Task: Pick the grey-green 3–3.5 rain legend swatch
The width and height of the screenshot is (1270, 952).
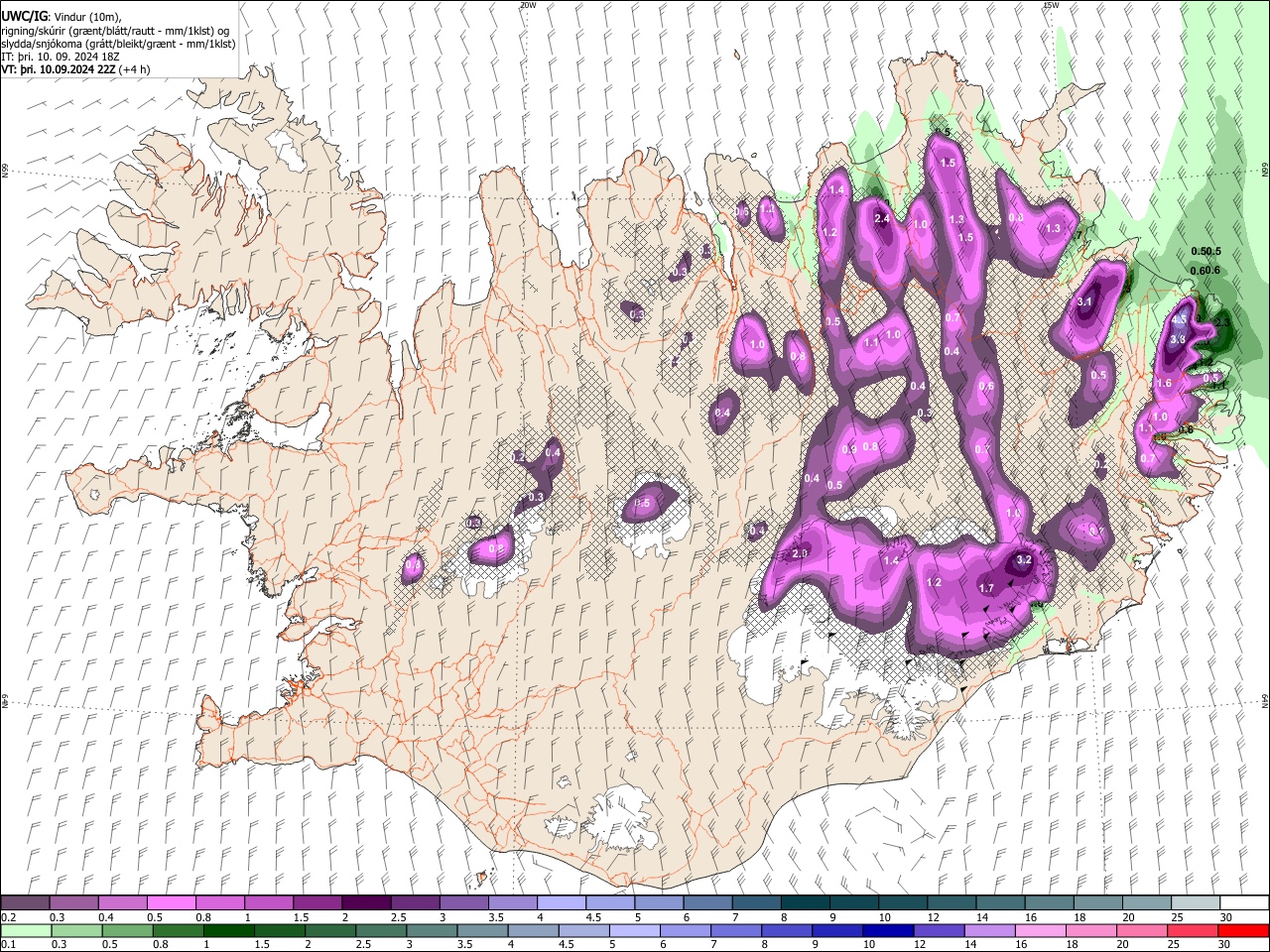Action: pyautogui.click(x=431, y=931)
